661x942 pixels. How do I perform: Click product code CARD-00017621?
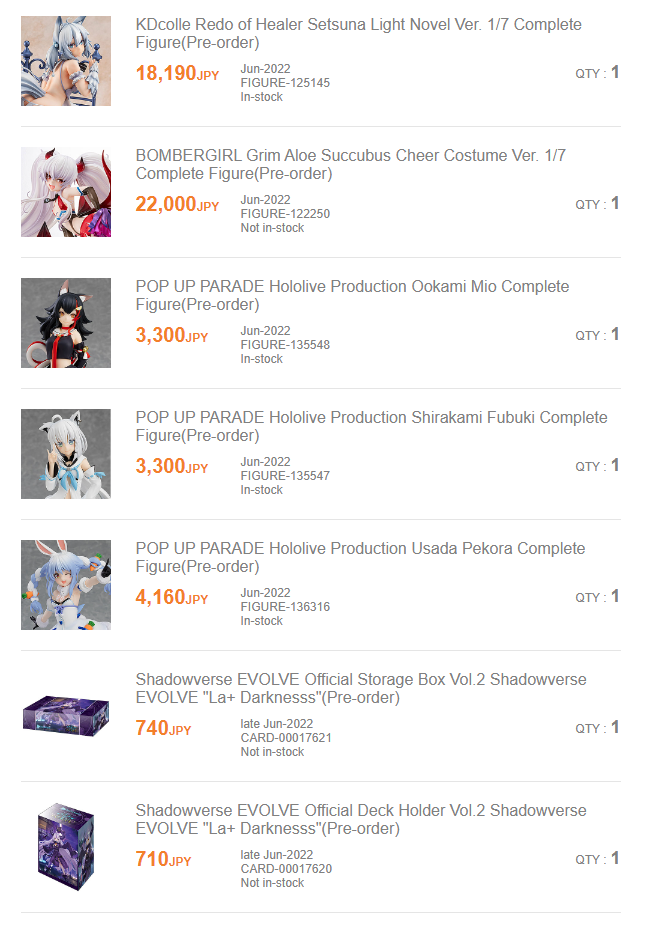[x=286, y=738]
